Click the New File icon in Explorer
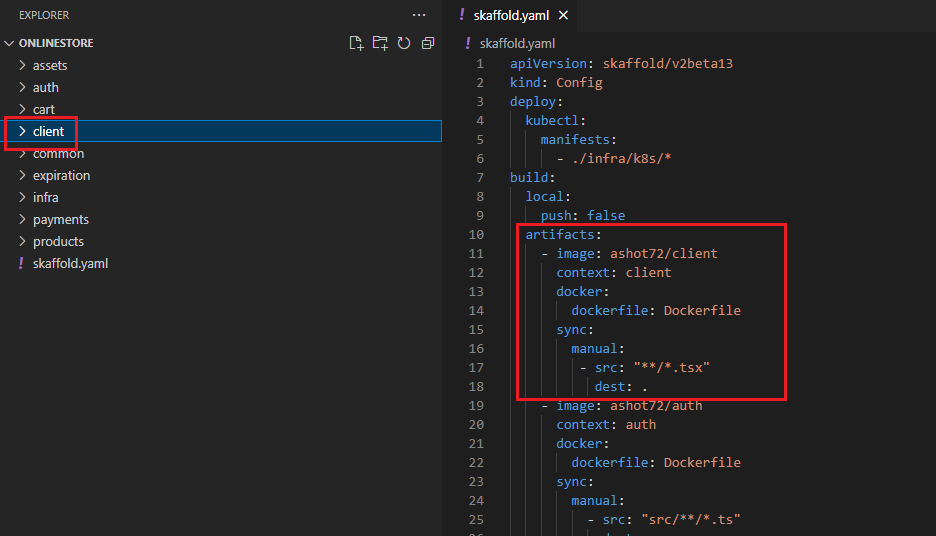Image resolution: width=936 pixels, height=536 pixels. 356,43
